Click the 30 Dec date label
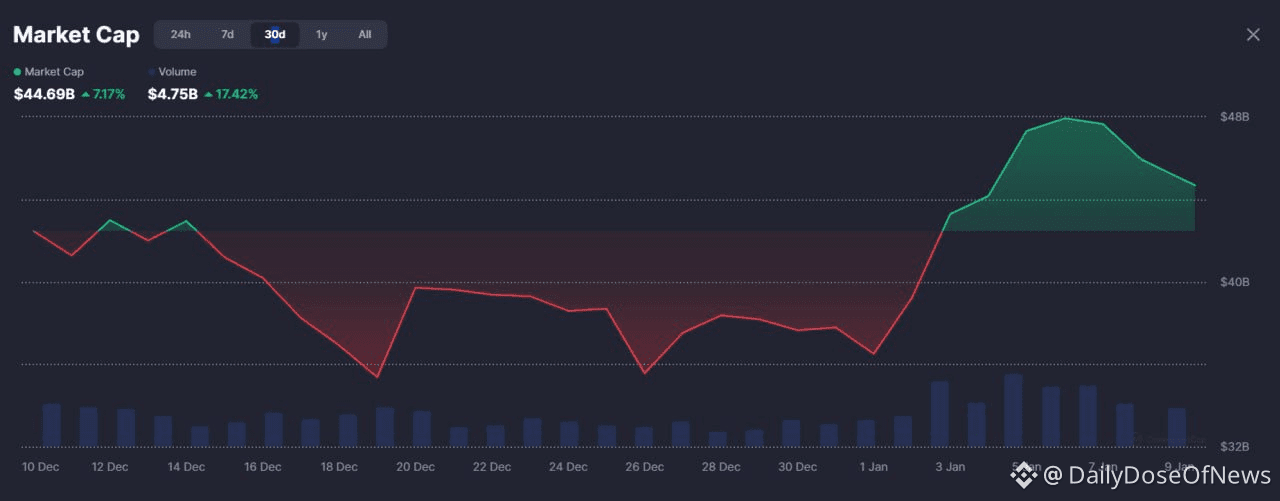This screenshot has height=501, width=1280. click(x=797, y=467)
